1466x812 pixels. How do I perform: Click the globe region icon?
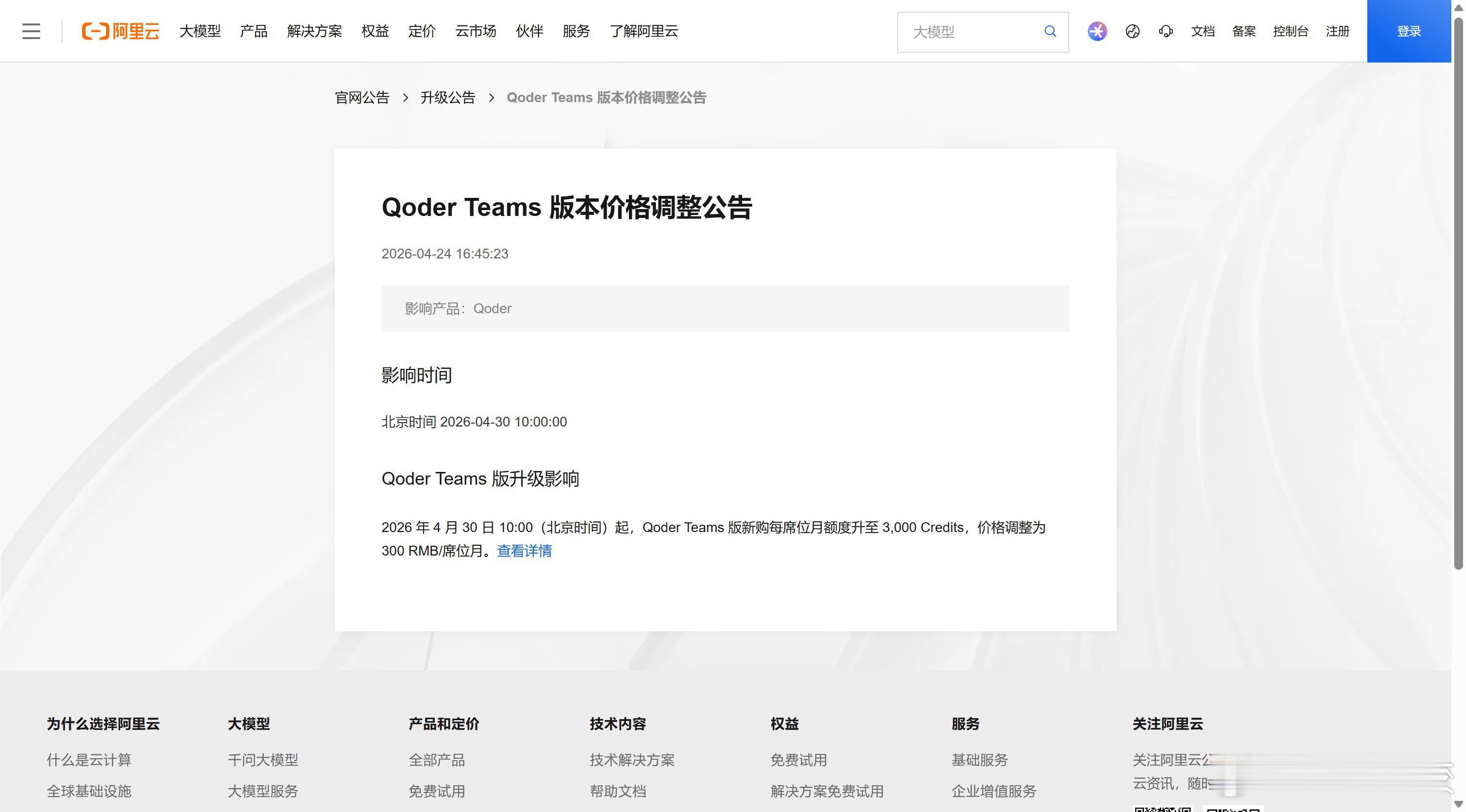click(x=1133, y=31)
